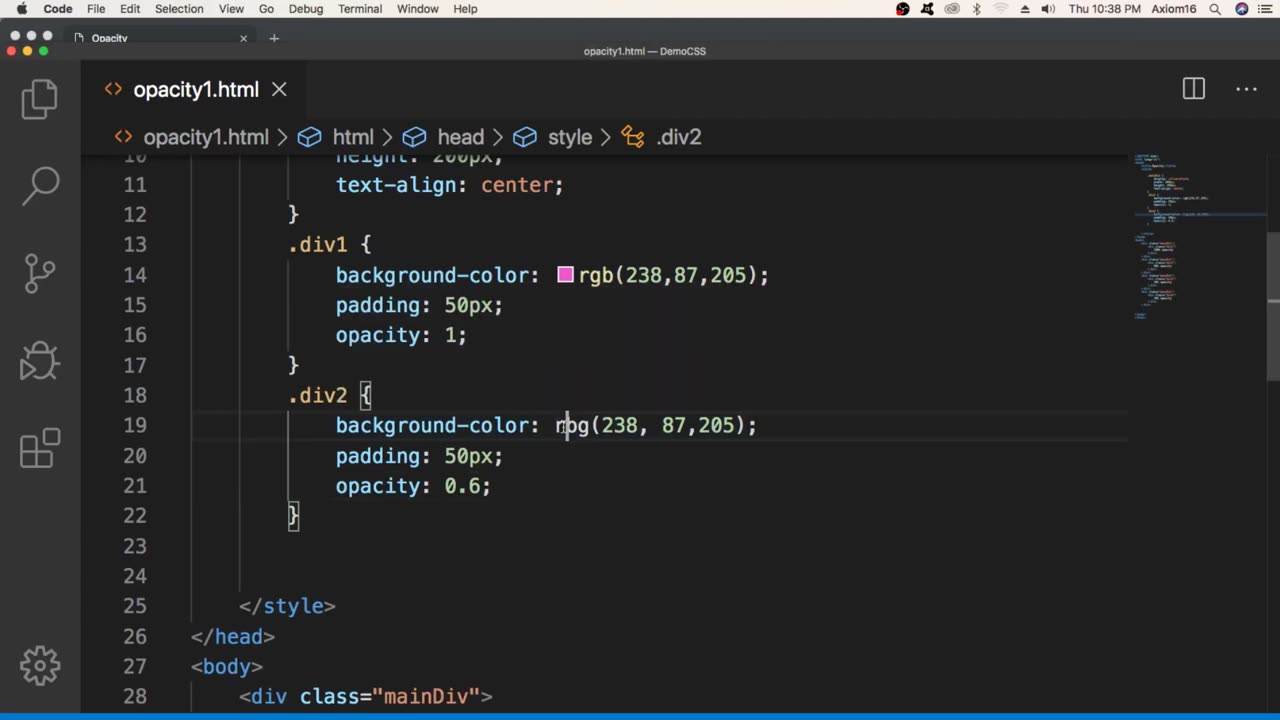Open the Debug menu
This screenshot has width=1280, height=720.
tap(306, 9)
